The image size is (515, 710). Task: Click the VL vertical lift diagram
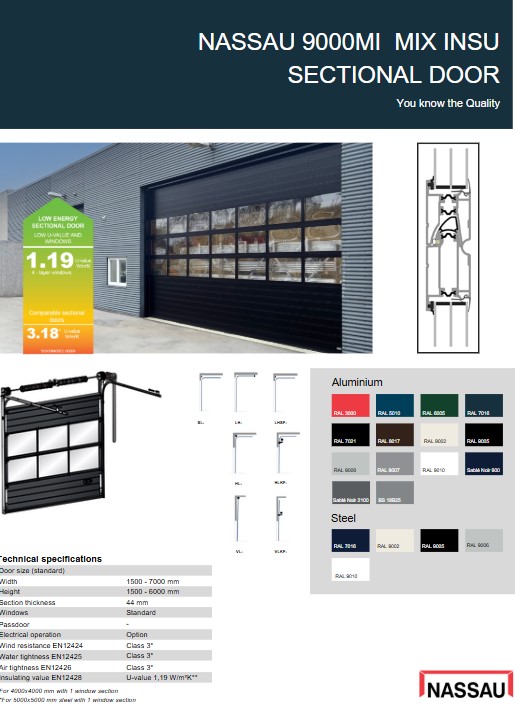(240, 519)
